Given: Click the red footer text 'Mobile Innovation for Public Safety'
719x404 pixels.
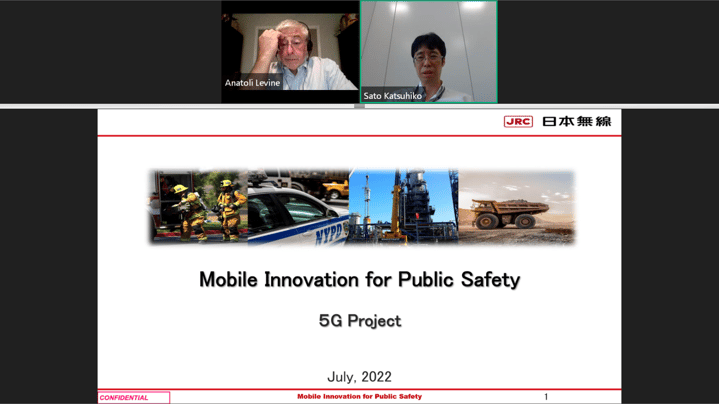Looking at the screenshot, I should [360, 396].
